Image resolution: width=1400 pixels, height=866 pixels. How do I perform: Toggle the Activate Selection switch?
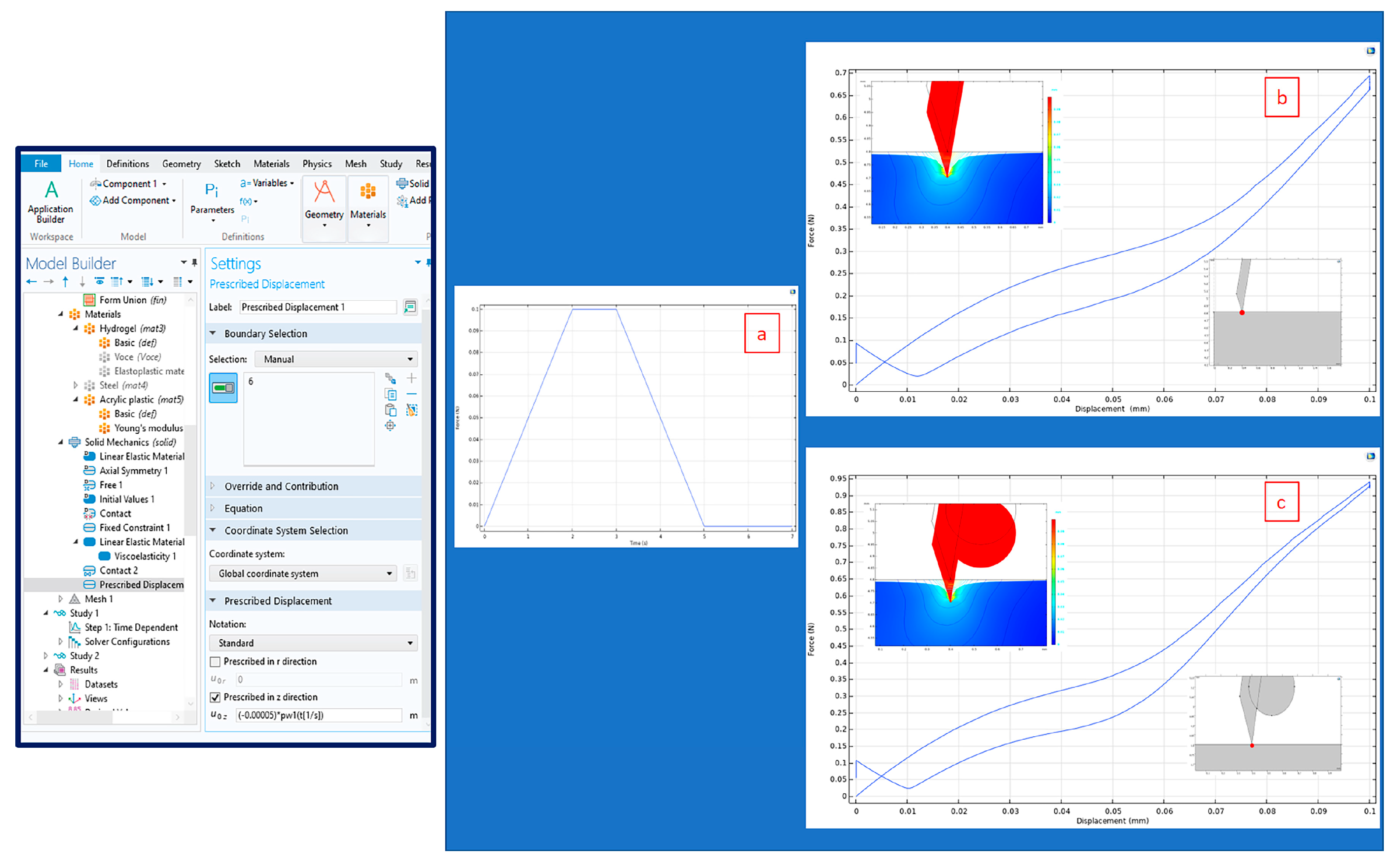click(223, 388)
